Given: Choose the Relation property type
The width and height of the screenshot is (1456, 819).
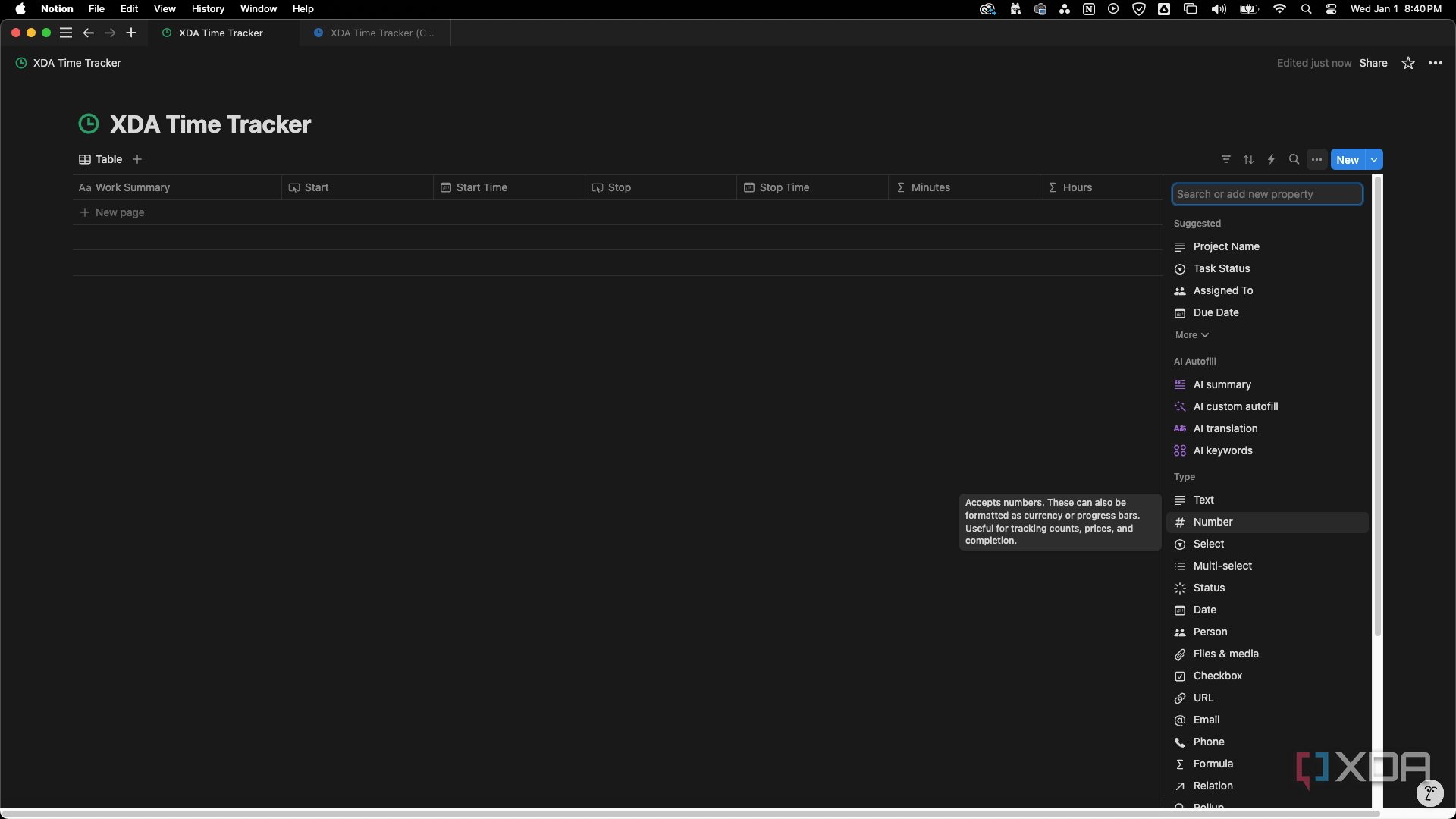Looking at the screenshot, I should [1267, 786].
